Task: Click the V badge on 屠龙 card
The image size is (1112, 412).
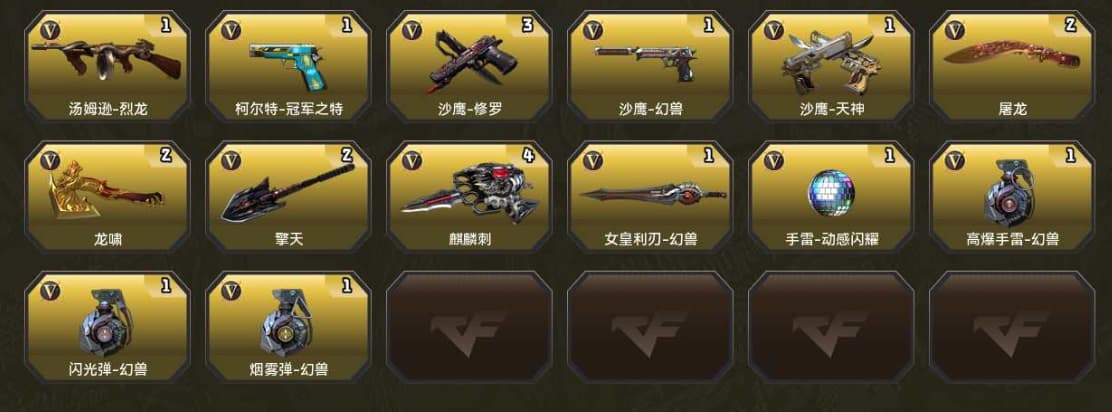Action: click(955, 30)
